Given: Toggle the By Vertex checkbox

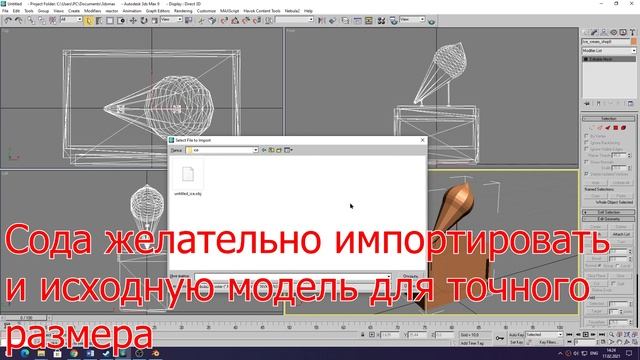Looking at the screenshot, I should pyautogui.click(x=587, y=136).
